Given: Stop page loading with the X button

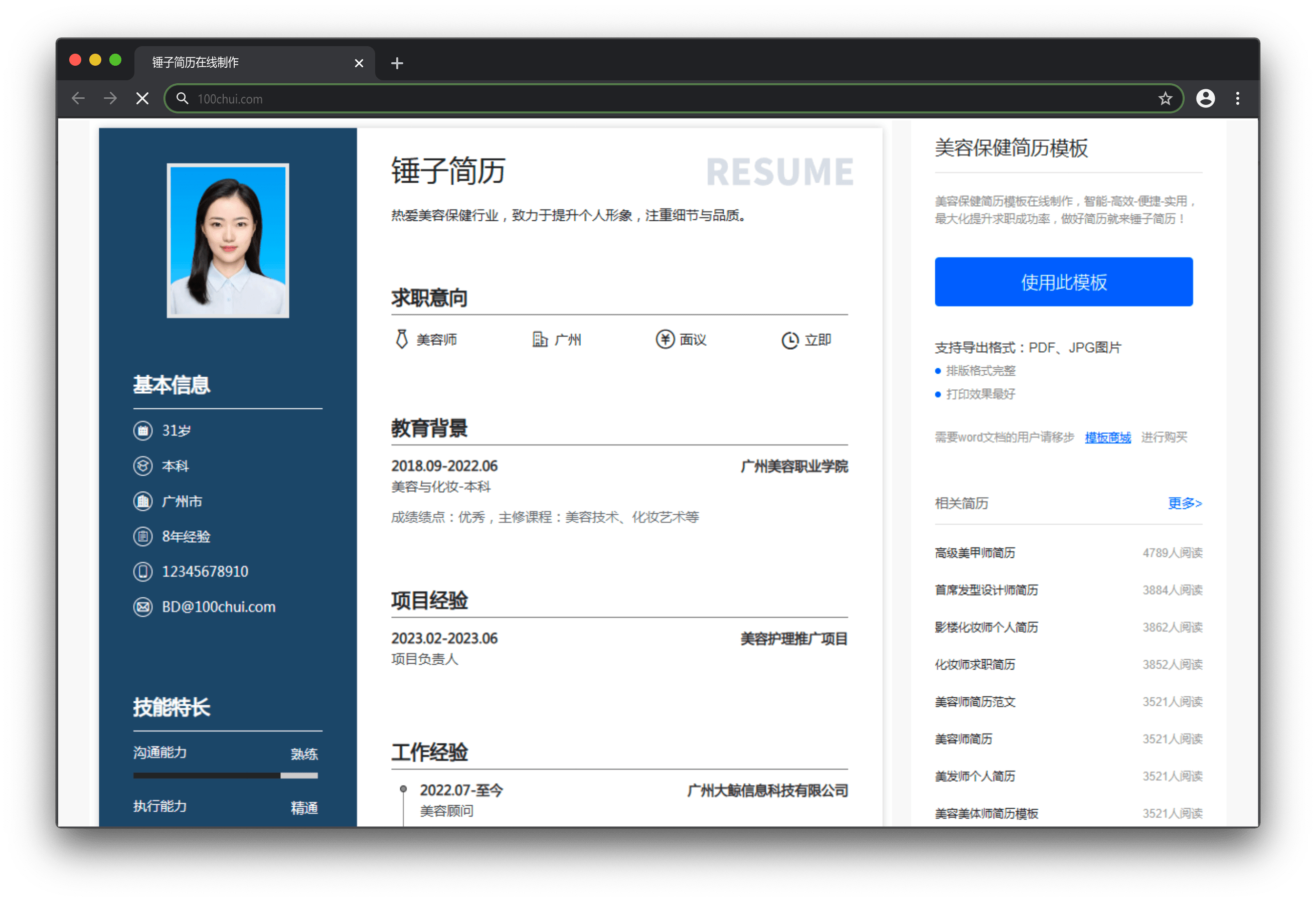Looking at the screenshot, I should [143, 99].
